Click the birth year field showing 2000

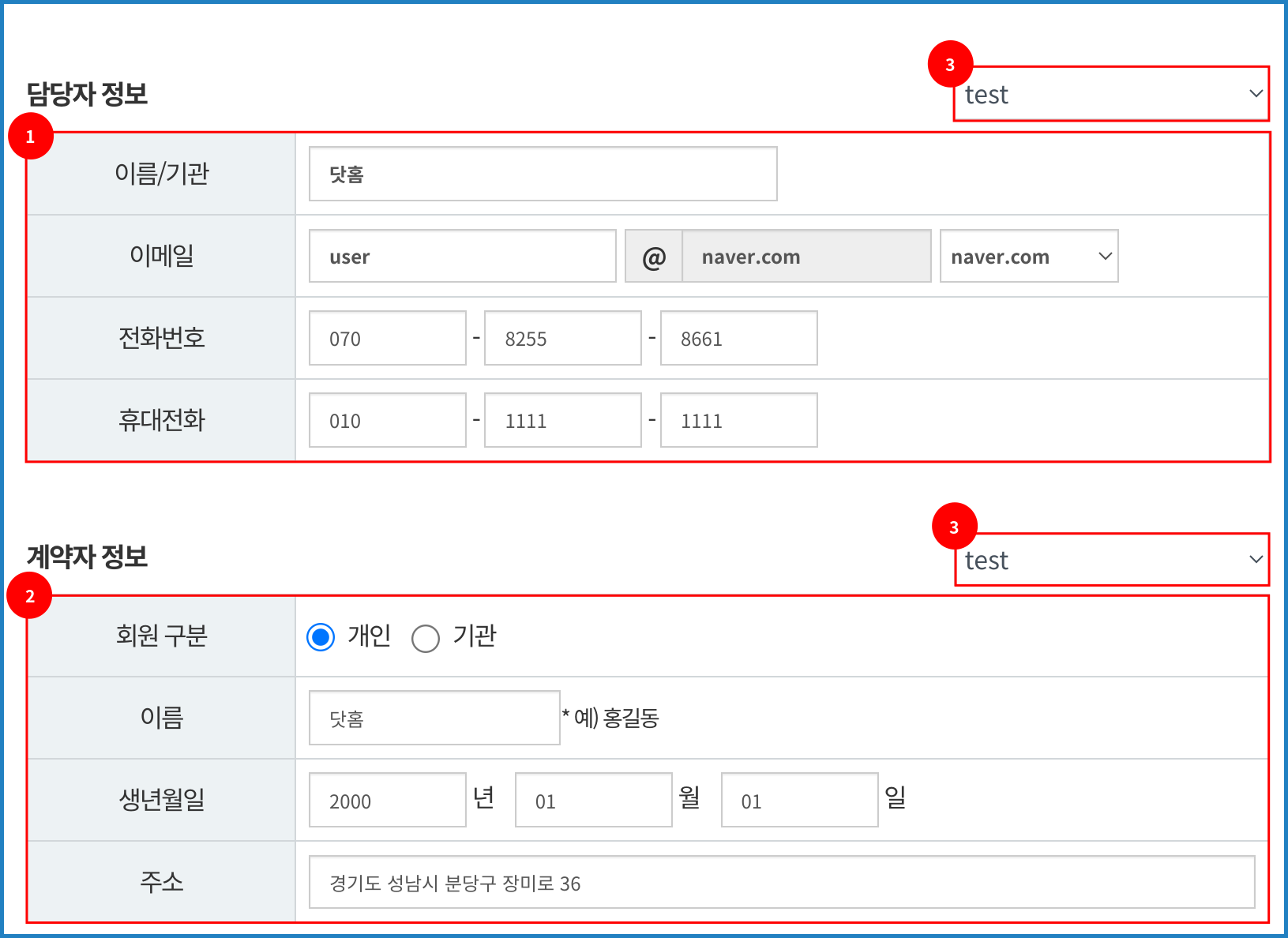click(387, 801)
